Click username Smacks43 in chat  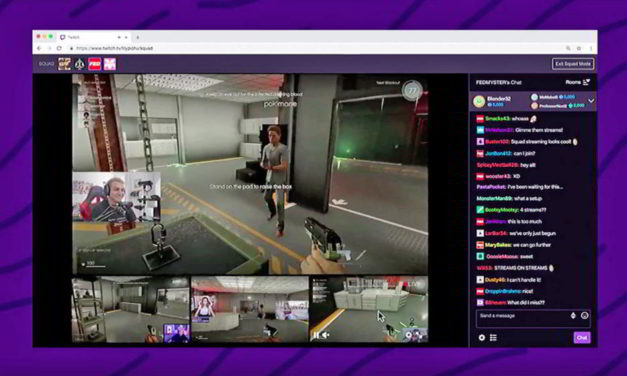click(x=497, y=119)
